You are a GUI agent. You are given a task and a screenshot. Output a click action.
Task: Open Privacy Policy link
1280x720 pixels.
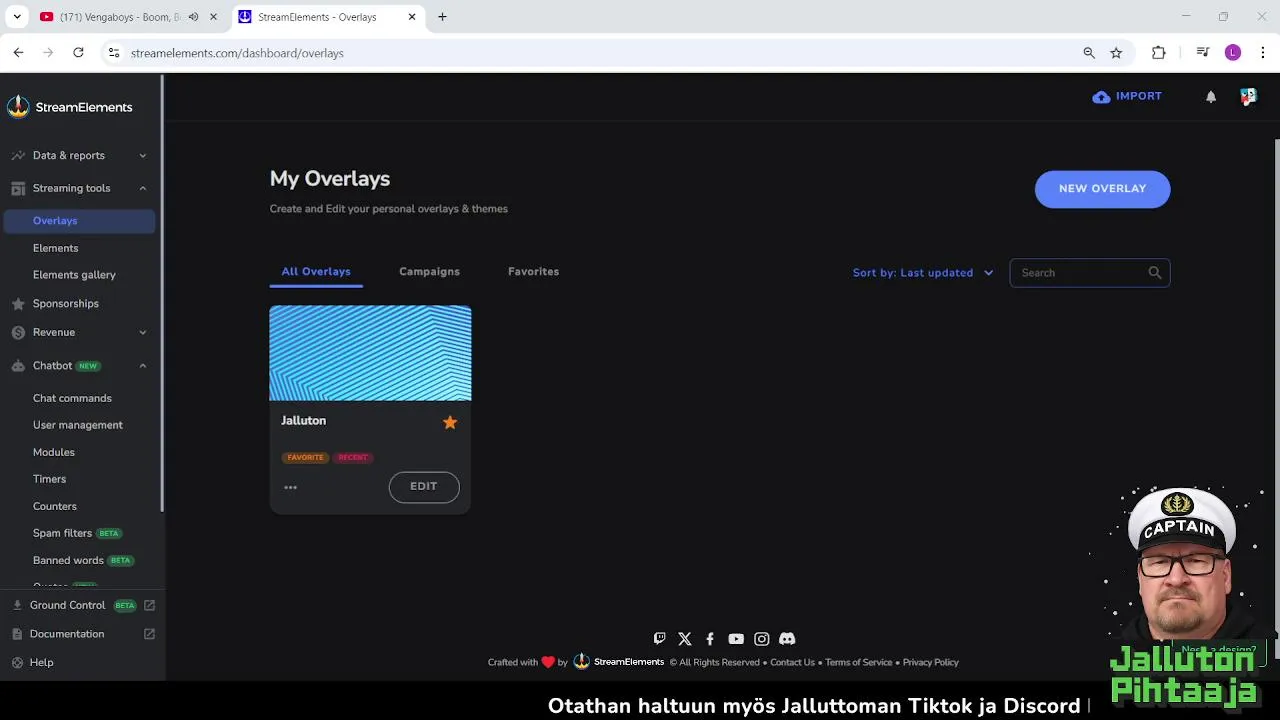point(931,662)
